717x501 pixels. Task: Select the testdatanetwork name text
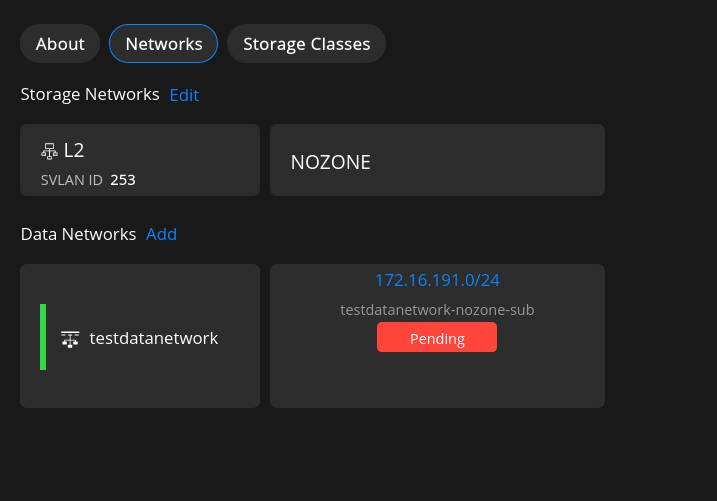click(x=154, y=339)
